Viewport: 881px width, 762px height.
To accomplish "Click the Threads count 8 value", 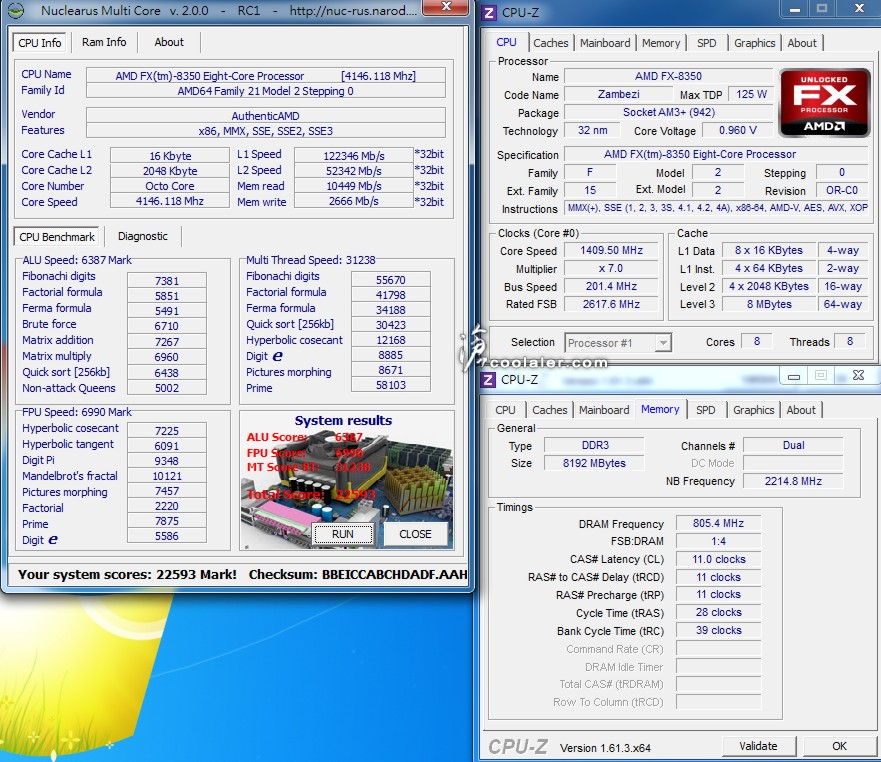I will click(x=850, y=341).
